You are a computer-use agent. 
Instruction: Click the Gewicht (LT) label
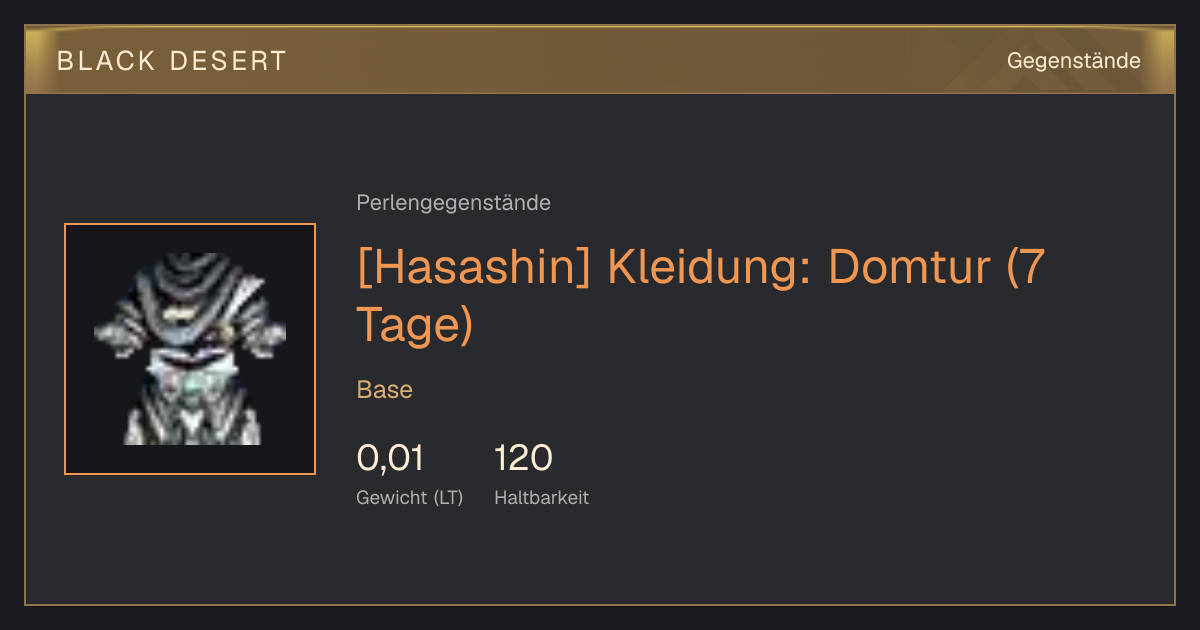pyautogui.click(x=410, y=497)
